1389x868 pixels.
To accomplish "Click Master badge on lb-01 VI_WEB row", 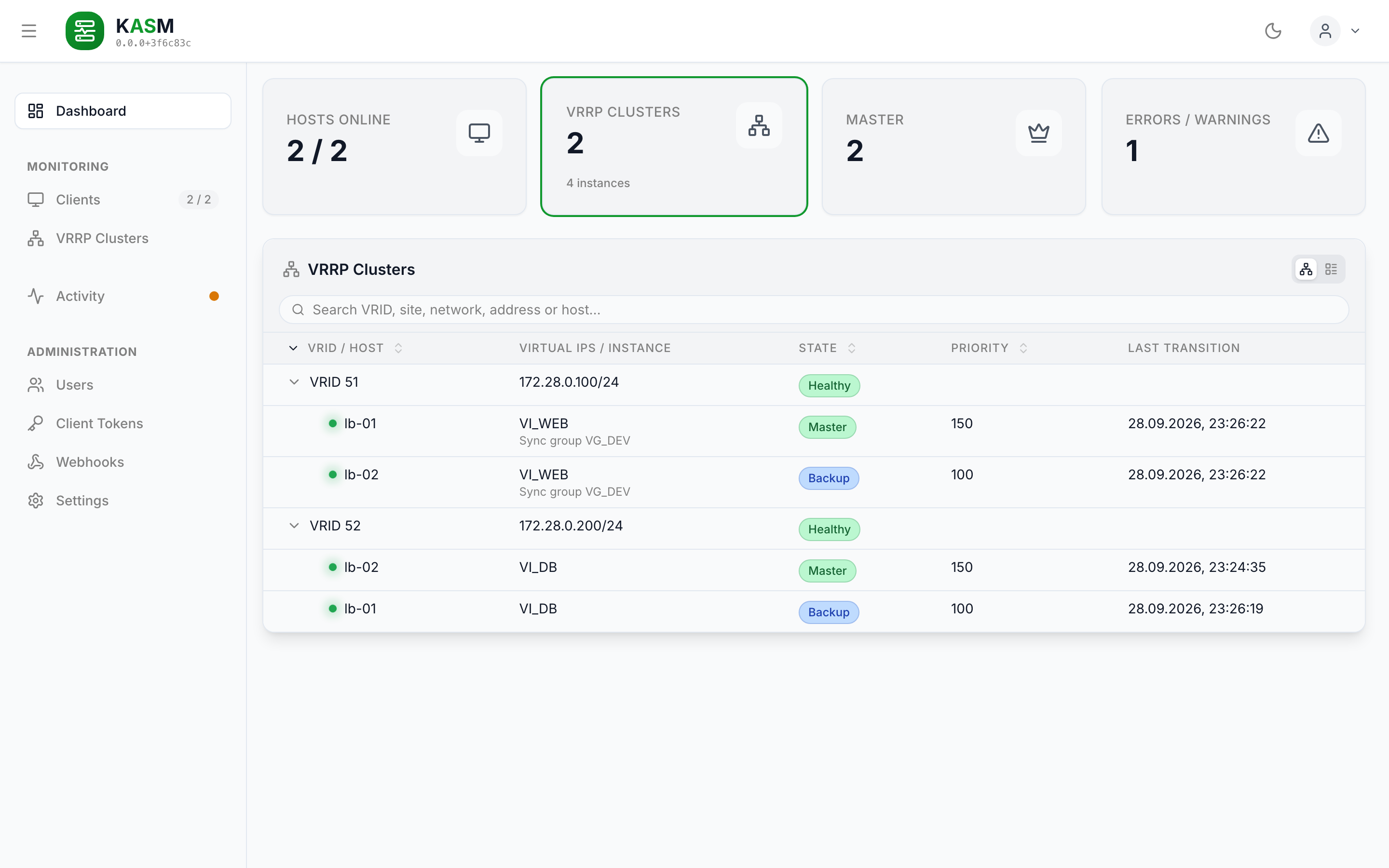I will (x=827, y=427).
